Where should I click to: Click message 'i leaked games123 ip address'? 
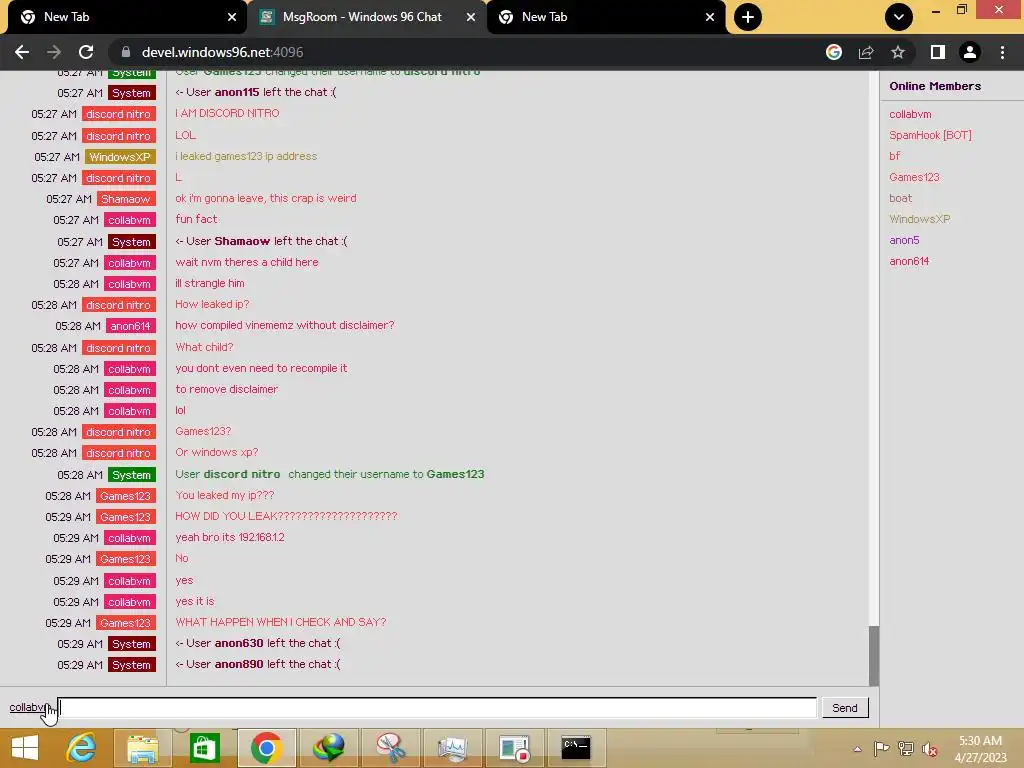(246, 156)
